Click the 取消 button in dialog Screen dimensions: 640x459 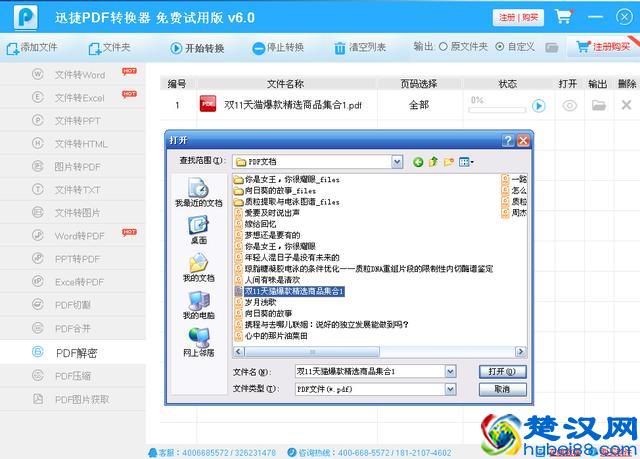tap(502, 389)
